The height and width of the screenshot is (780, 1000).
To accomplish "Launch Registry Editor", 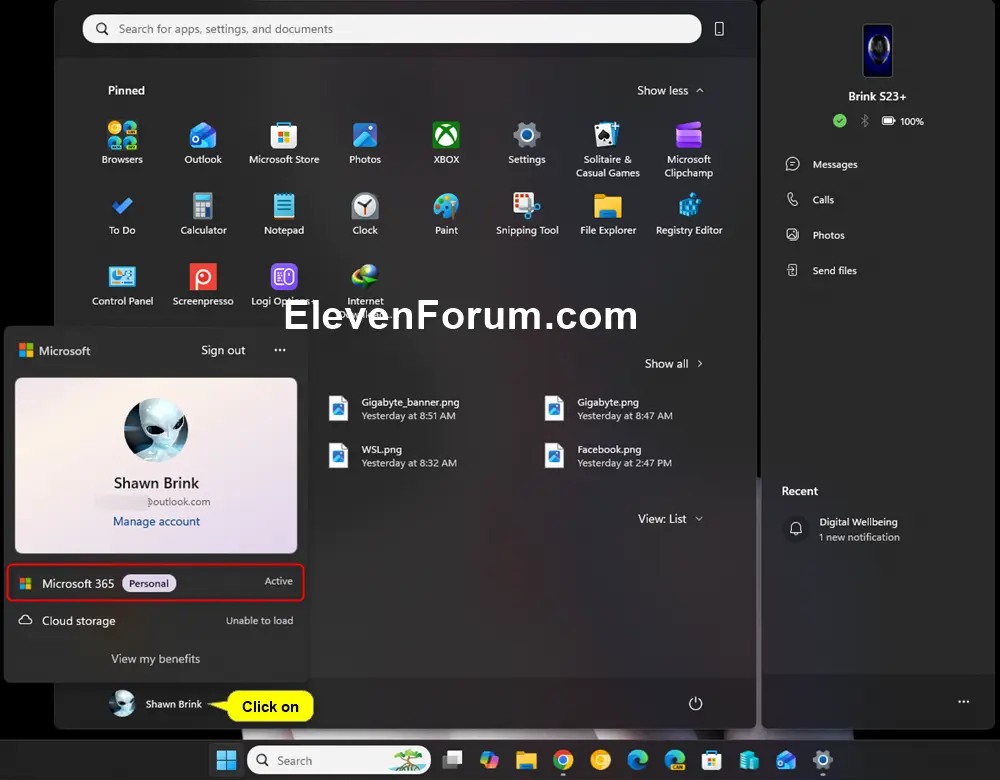I will [x=689, y=214].
